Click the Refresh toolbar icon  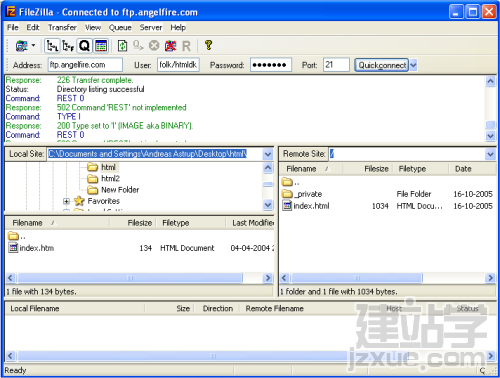[x=122, y=46]
